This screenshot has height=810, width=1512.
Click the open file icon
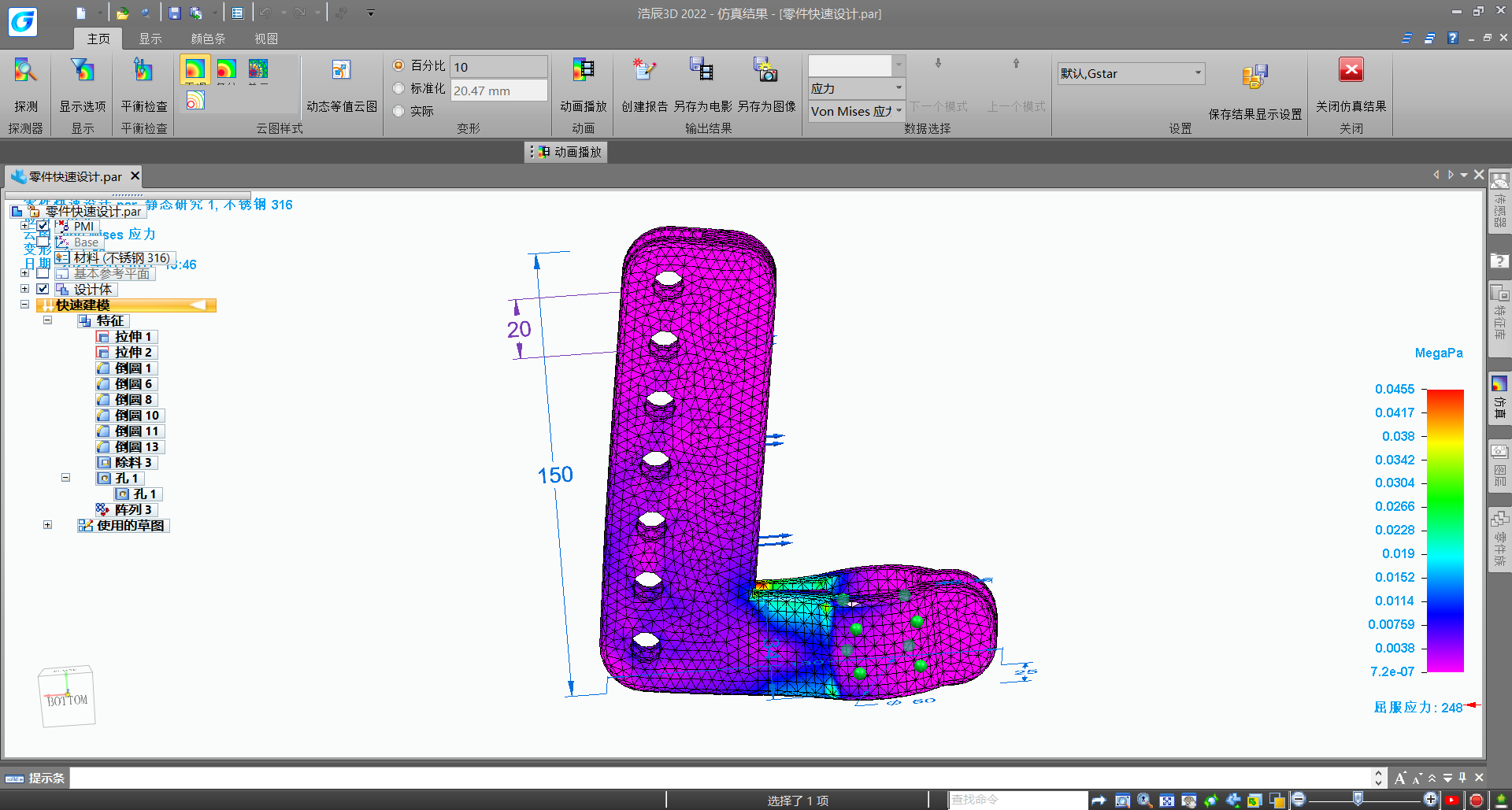[122, 13]
